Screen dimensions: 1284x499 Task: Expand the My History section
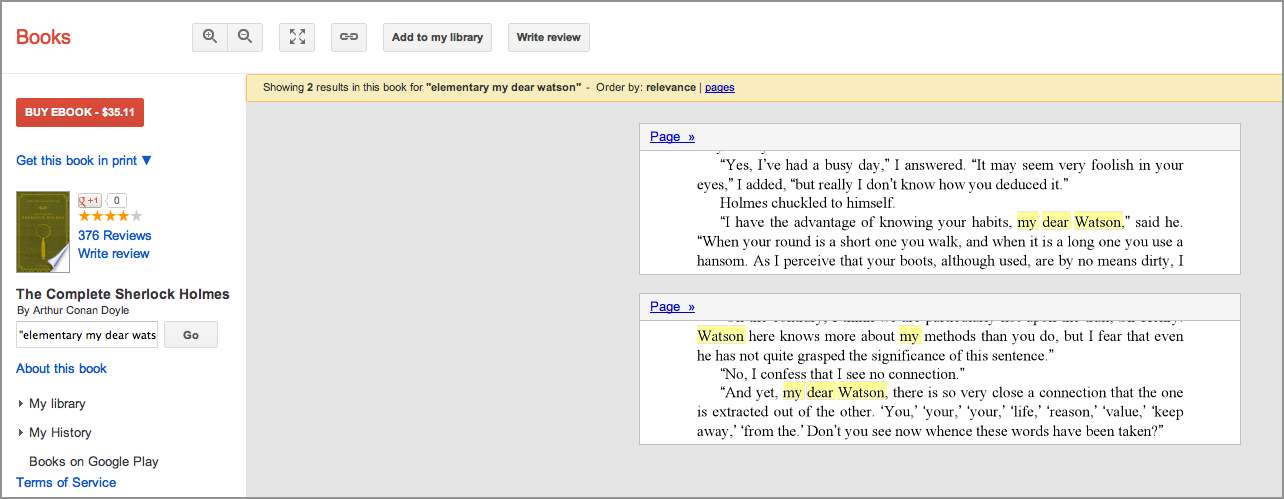tap(60, 433)
